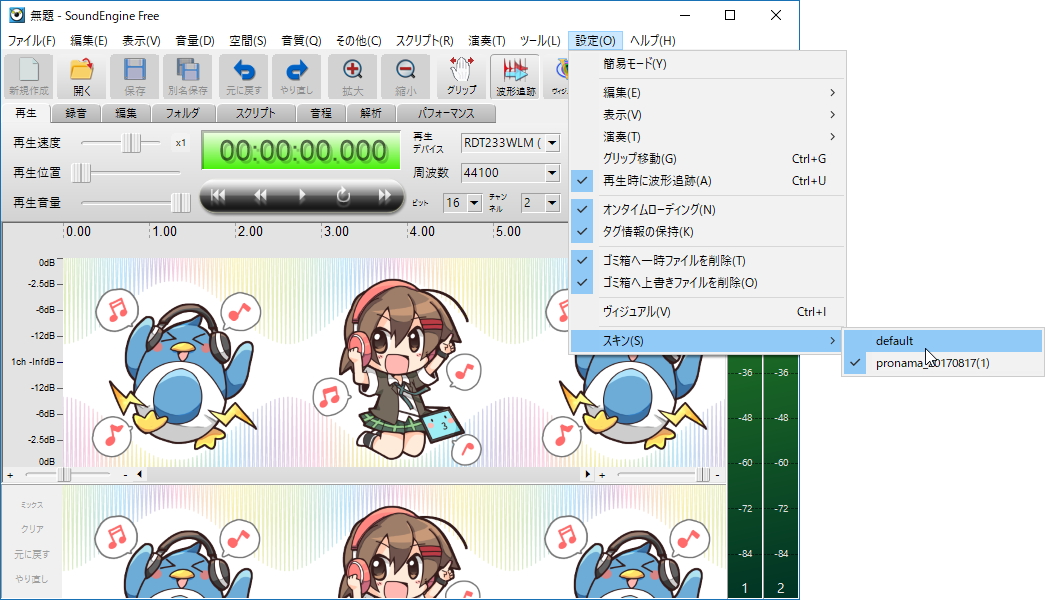Undo with the 元に戻す toolbar icon
This screenshot has width=1045, height=600.
pos(243,75)
